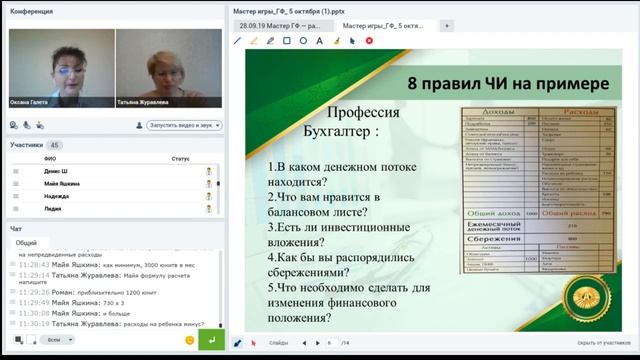Click status icon for Денис Ш
640x360 pixels.
(x=209, y=171)
